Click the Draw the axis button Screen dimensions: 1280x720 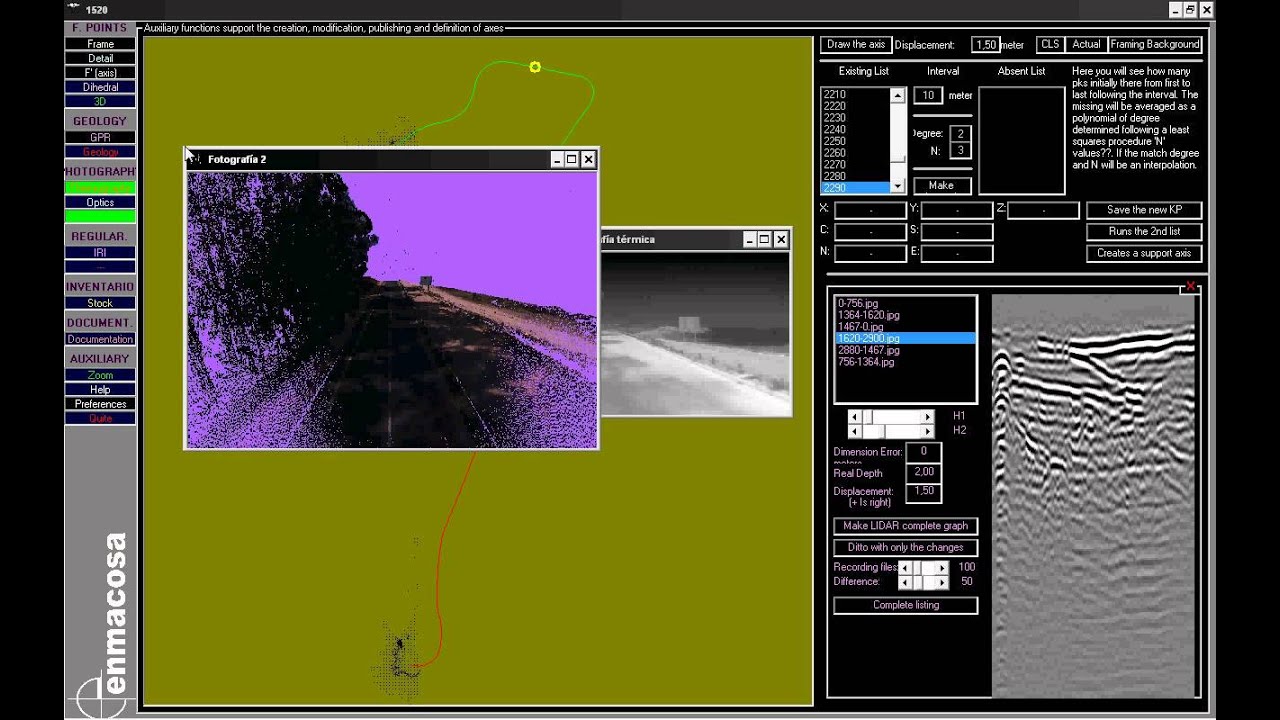[856, 44]
